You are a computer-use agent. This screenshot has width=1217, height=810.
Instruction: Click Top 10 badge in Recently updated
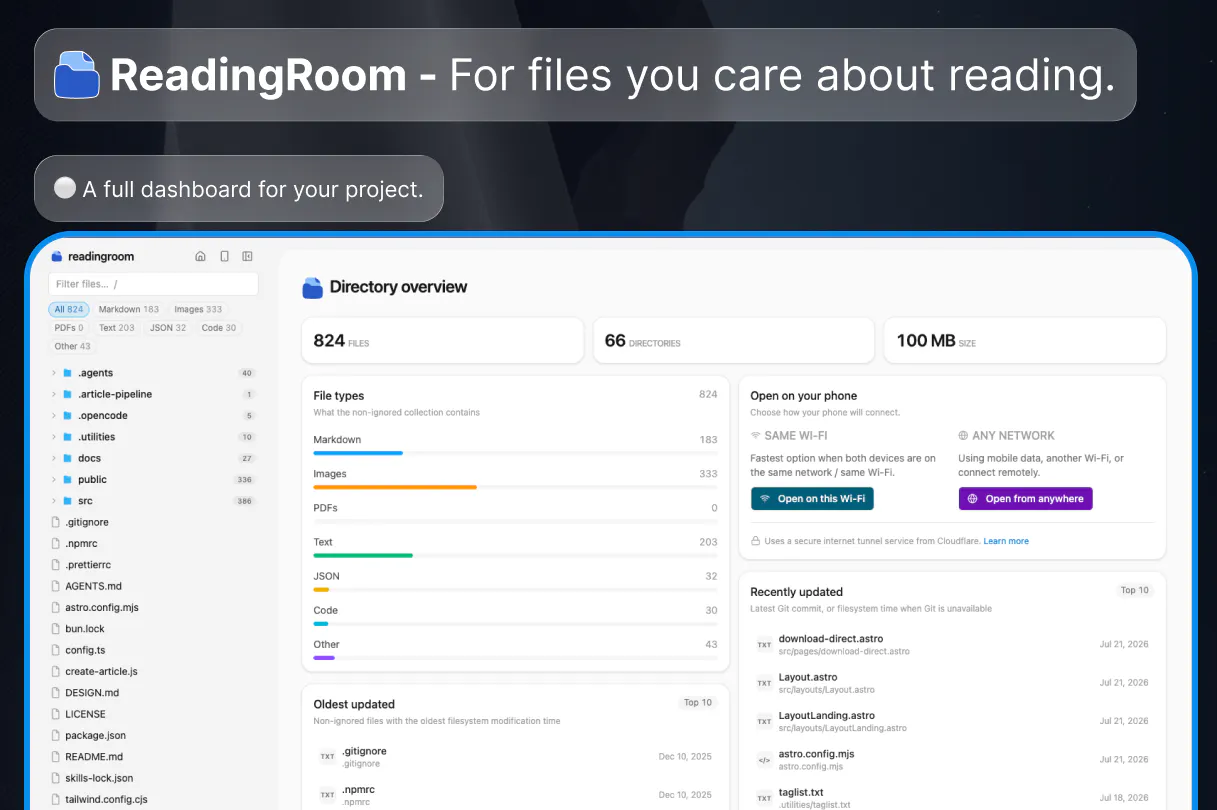point(1135,591)
